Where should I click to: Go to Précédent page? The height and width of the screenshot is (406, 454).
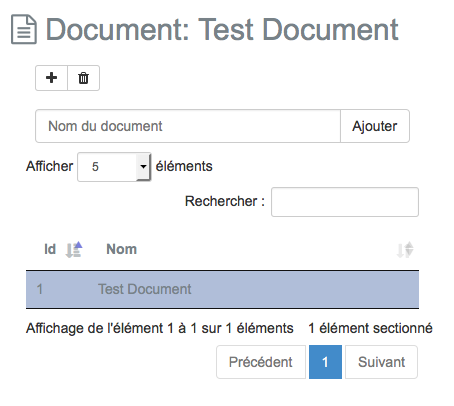click(x=261, y=362)
